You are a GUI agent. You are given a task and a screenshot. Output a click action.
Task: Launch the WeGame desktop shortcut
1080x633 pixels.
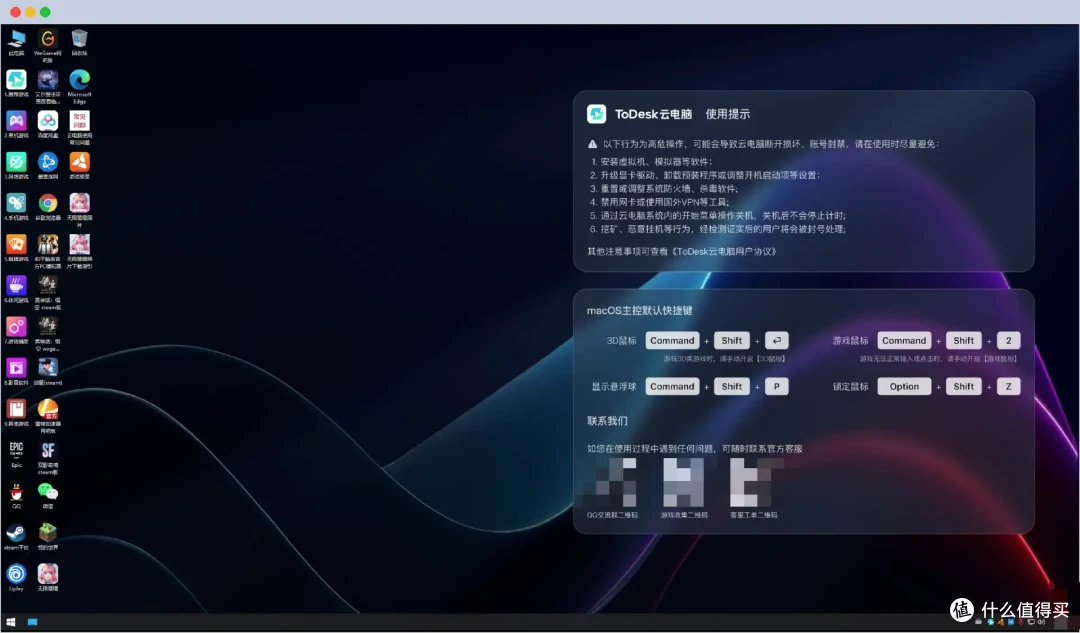click(48, 39)
